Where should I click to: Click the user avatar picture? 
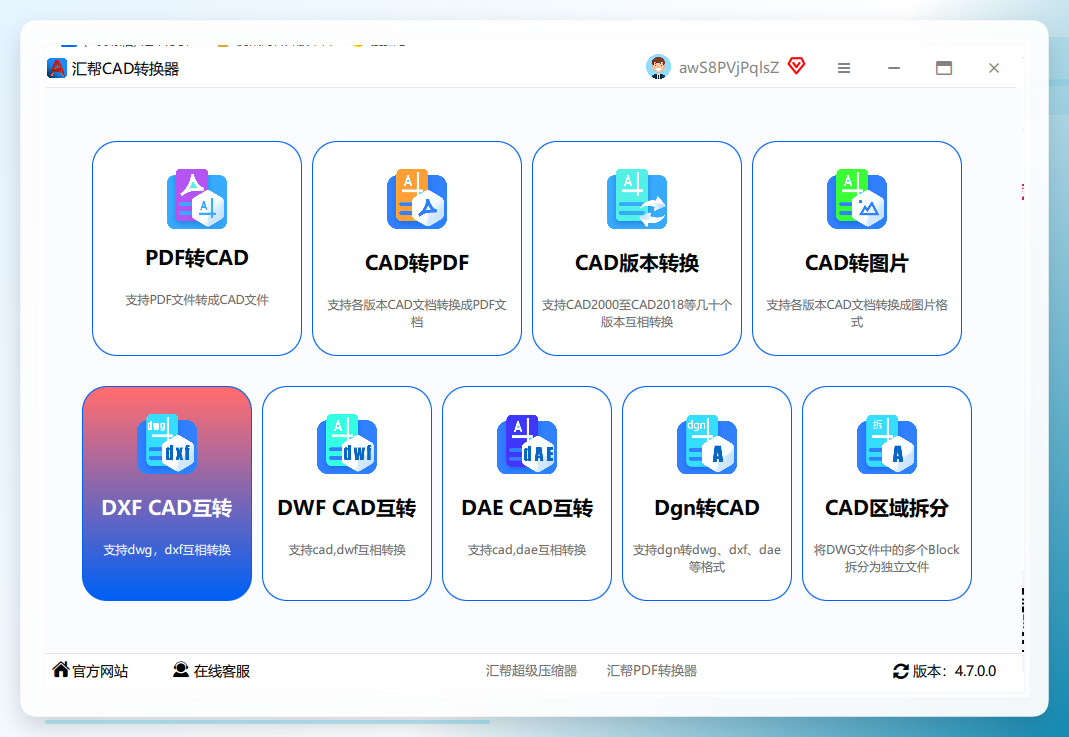pos(658,67)
